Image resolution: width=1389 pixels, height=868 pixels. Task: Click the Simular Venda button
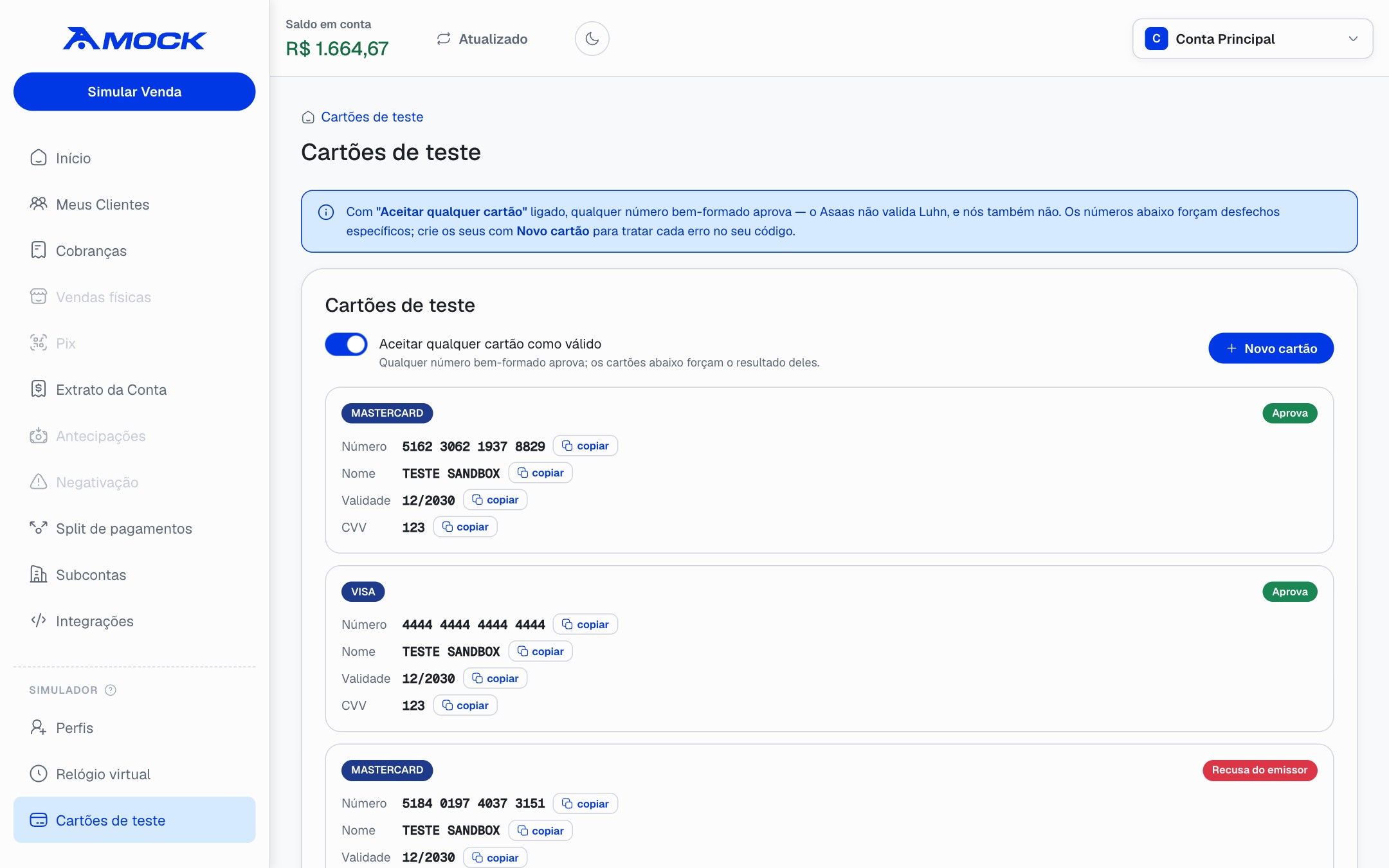(134, 91)
